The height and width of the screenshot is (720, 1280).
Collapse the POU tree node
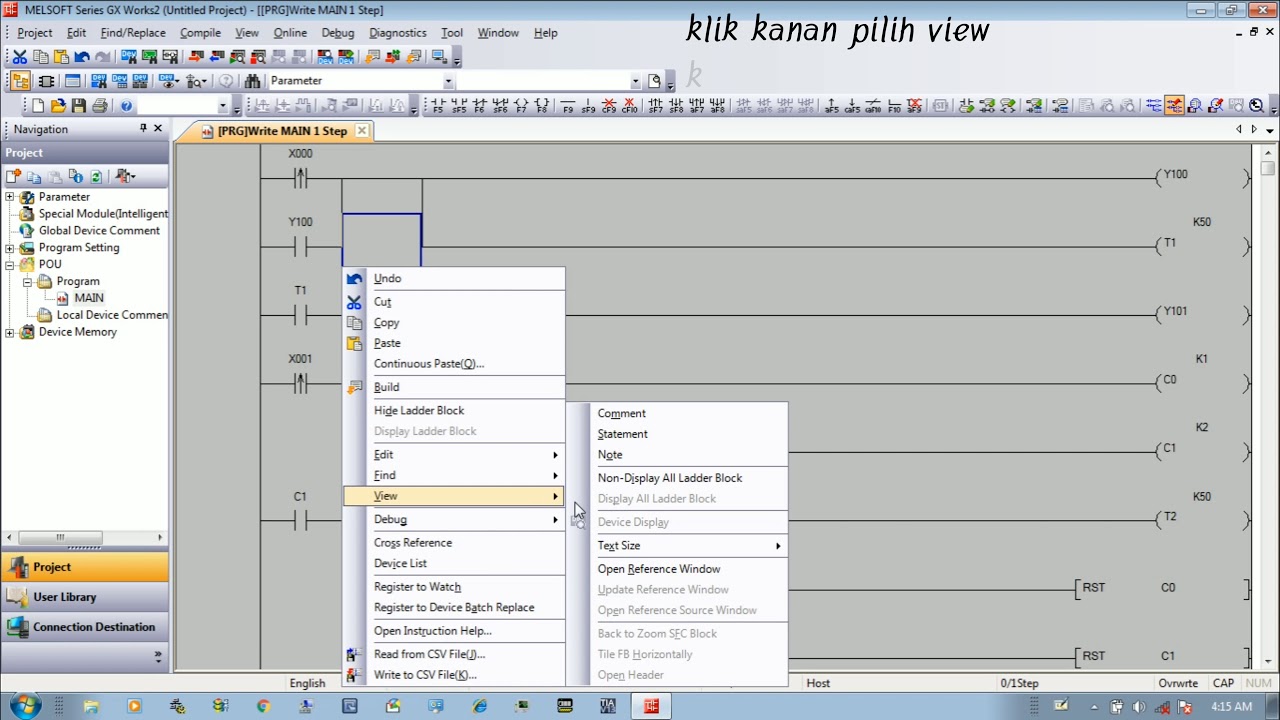tap(10, 265)
